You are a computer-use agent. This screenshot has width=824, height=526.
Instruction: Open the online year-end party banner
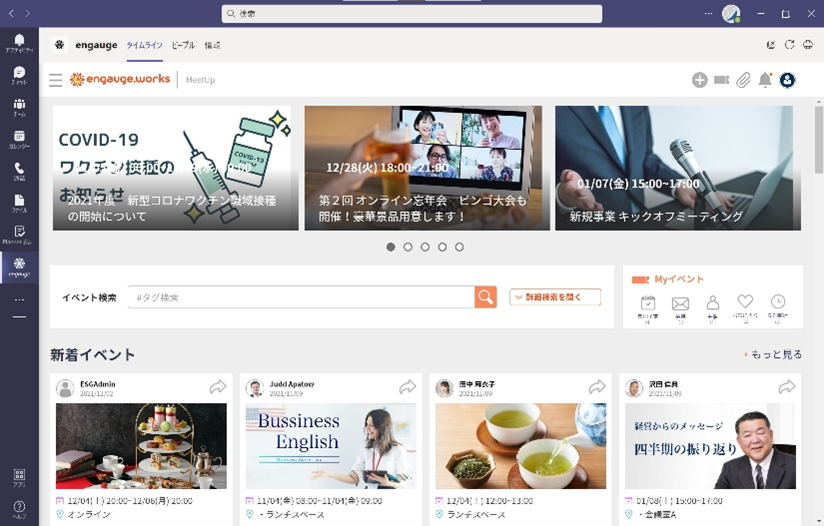427,168
